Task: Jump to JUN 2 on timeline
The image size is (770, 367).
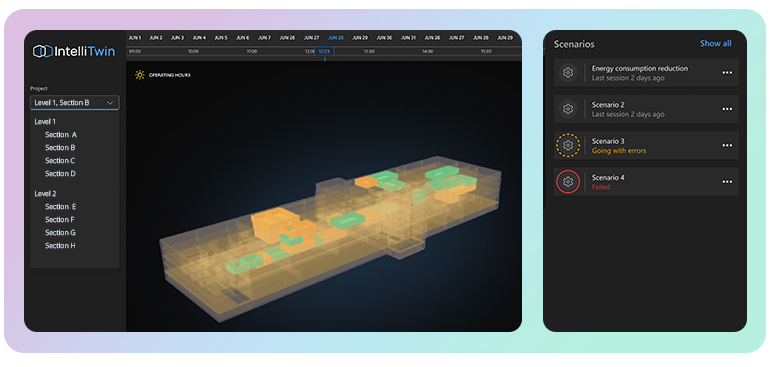Action: (156, 37)
